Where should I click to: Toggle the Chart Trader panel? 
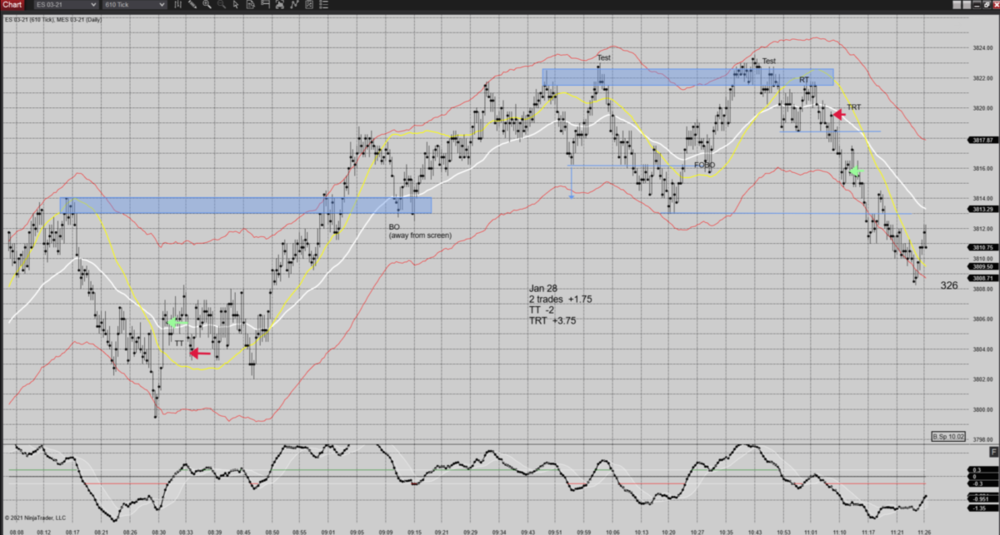click(265, 5)
